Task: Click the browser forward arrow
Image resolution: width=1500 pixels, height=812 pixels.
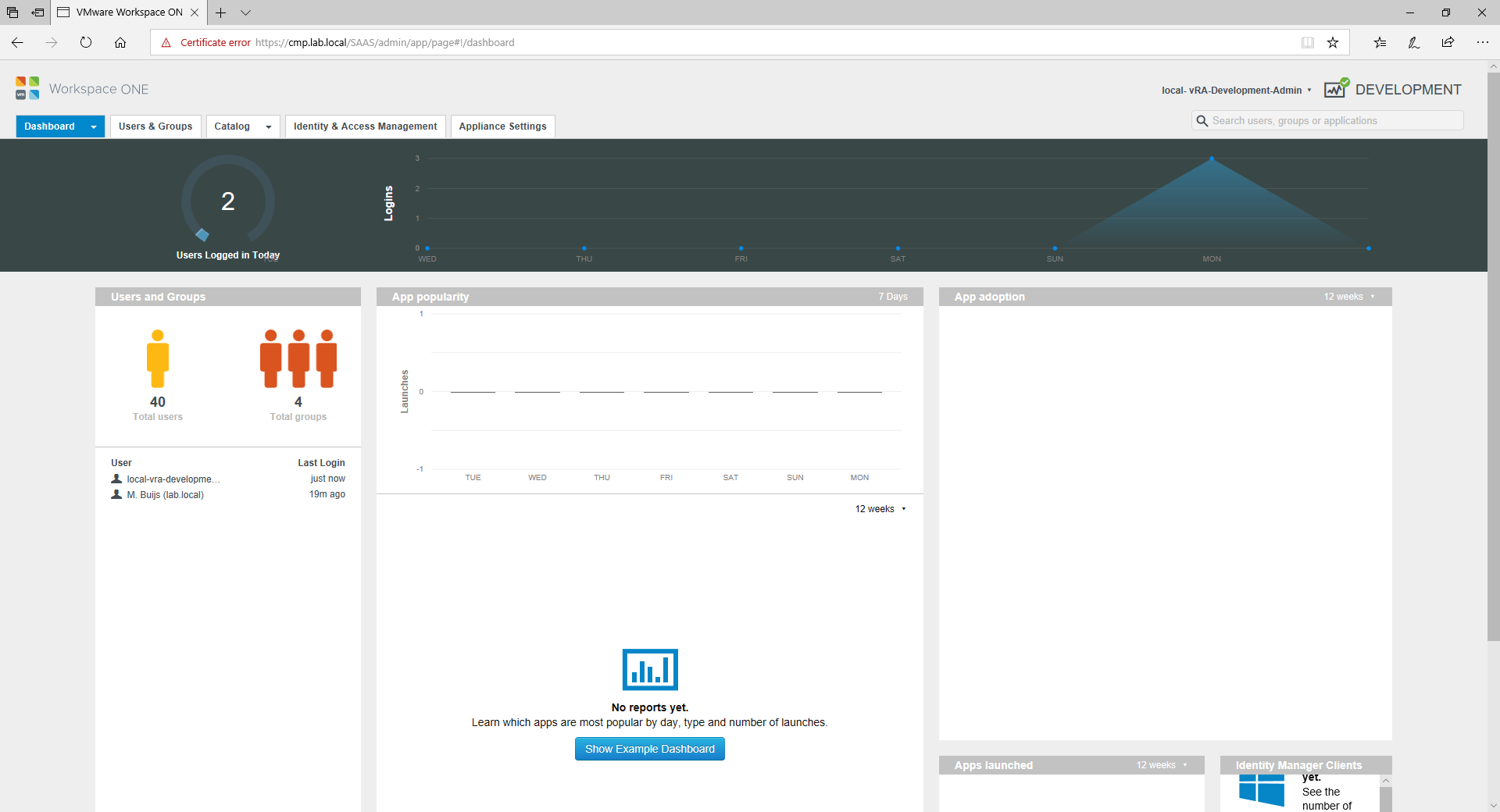Action: click(x=52, y=43)
